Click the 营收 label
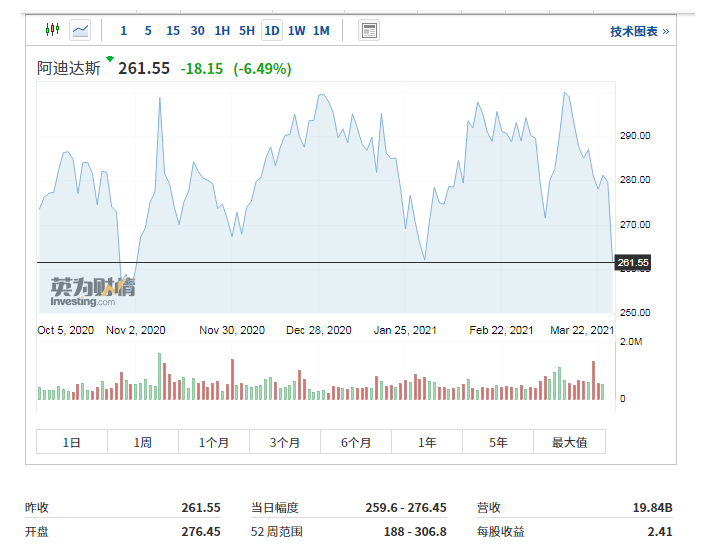This screenshot has height=555, width=723. pyautogui.click(x=489, y=508)
